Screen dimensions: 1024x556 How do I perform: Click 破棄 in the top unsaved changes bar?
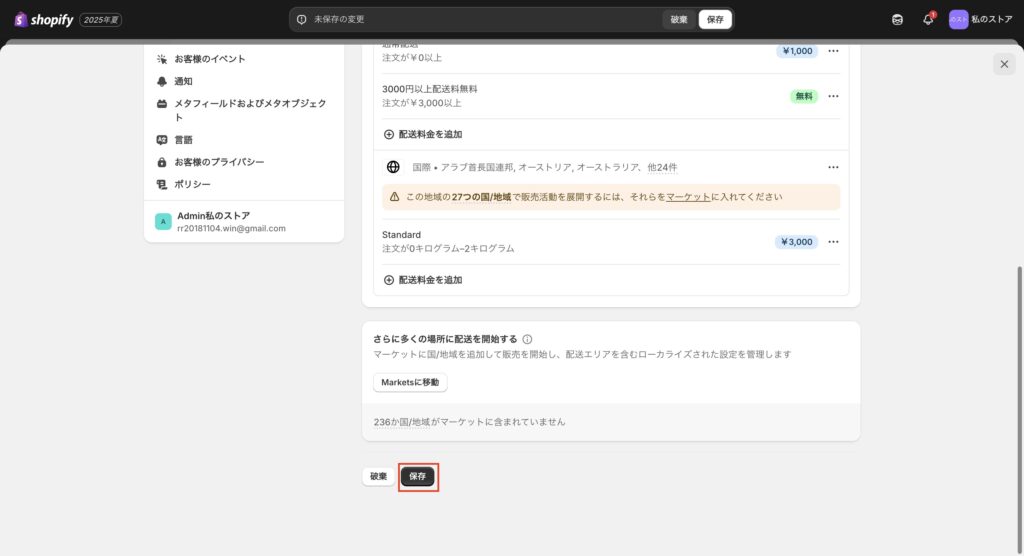679,19
